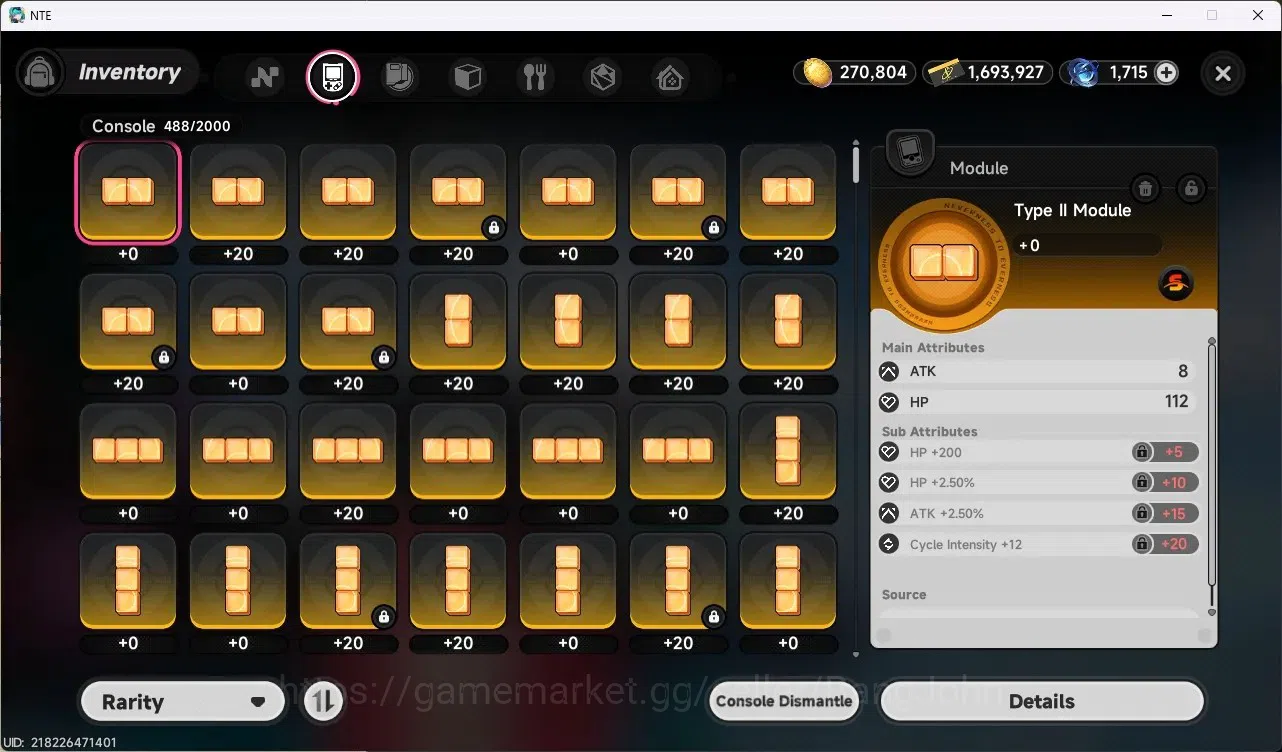Open the cube box category tab
The image size is (1282, 752).
pyautogui.click(x=467, y=76)
